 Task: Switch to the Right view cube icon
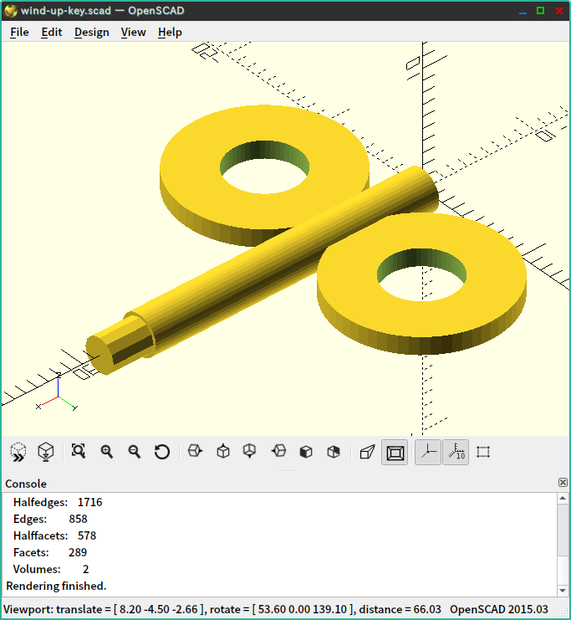[195, 451]
